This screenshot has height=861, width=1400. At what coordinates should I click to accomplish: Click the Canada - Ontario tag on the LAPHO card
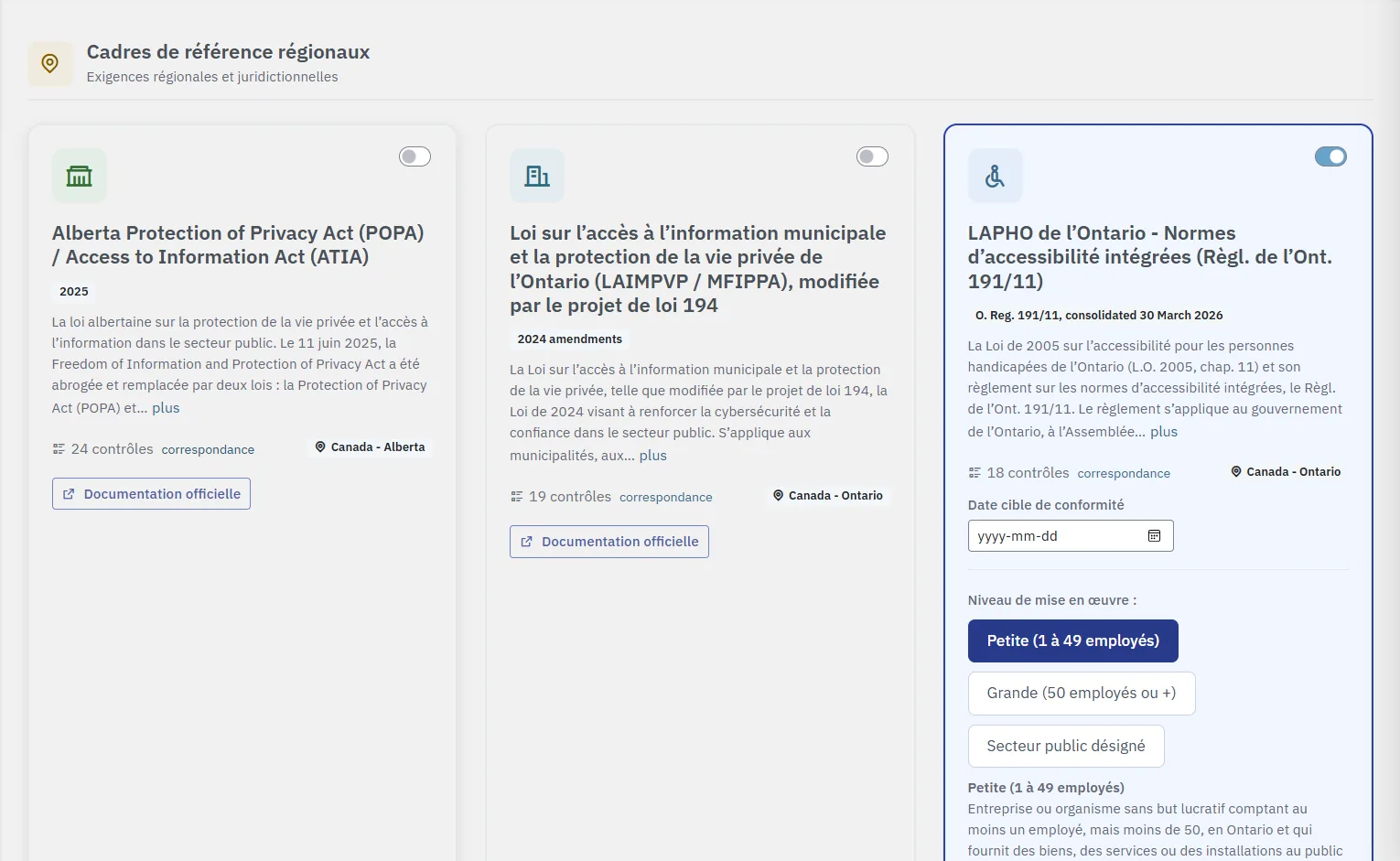(1286, 471)
